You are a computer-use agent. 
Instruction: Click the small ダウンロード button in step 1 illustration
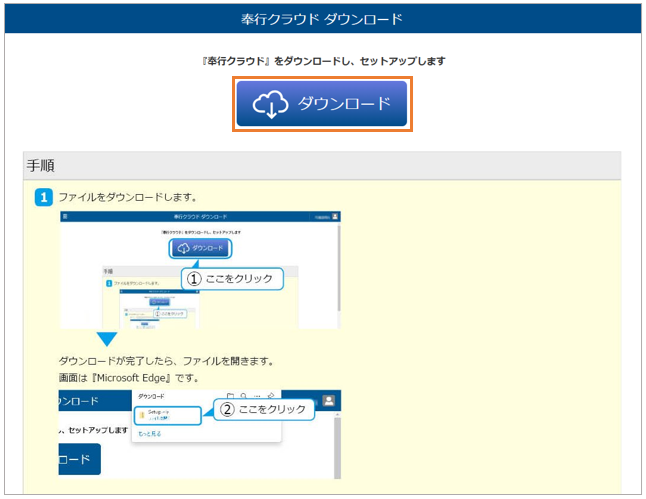200,248
